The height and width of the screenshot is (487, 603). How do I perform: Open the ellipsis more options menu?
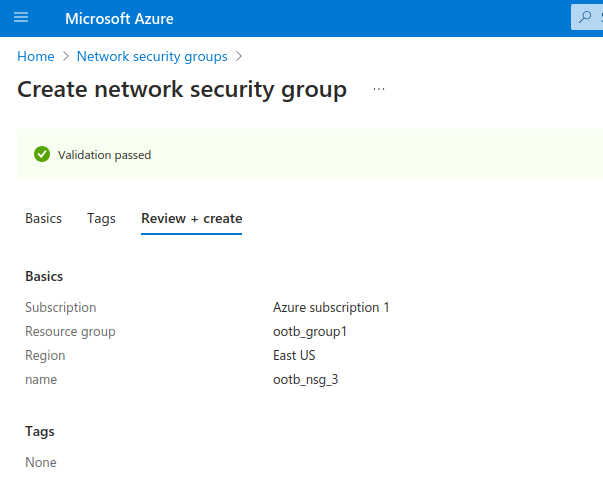click(379, 90)
